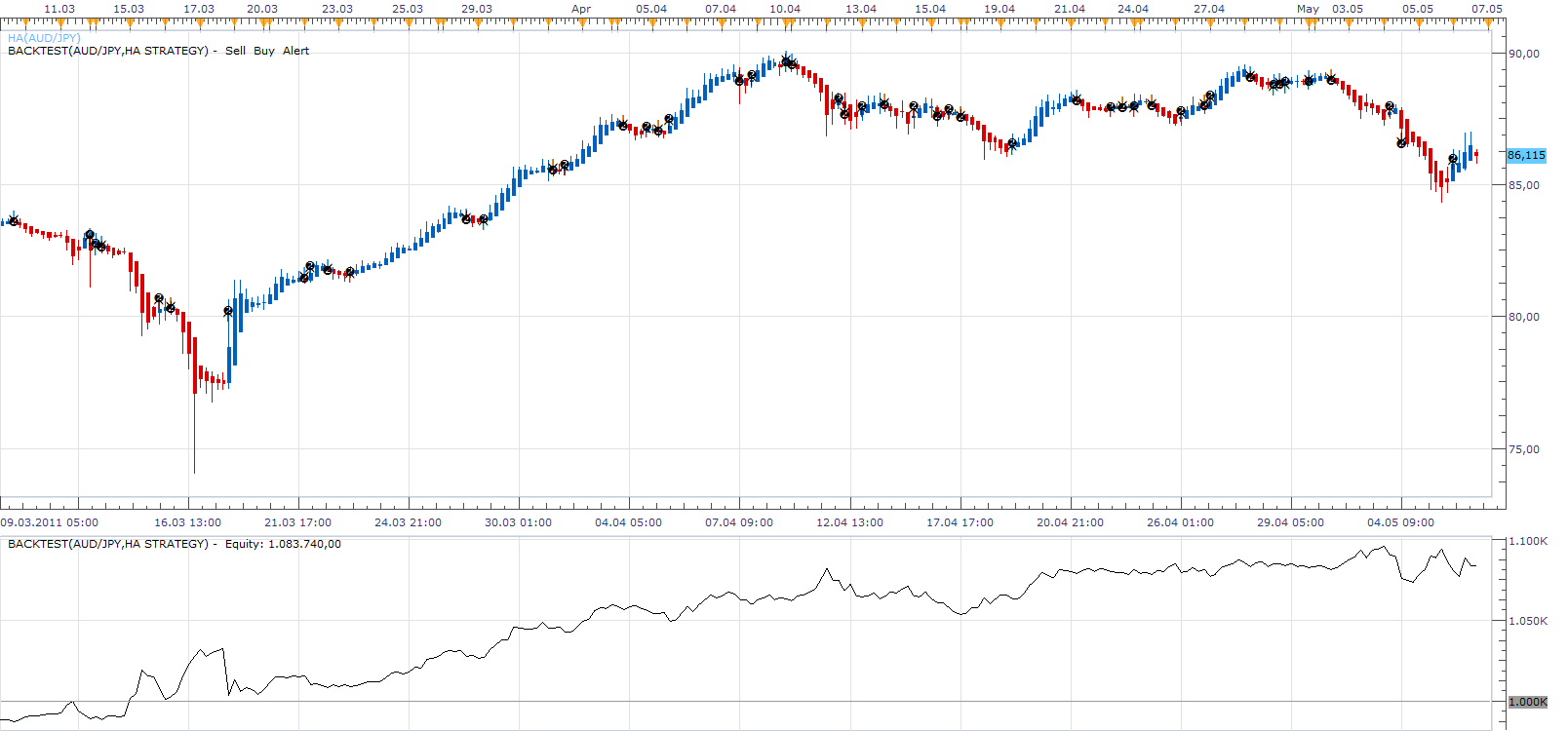
Task: Click the long wick candle low near 74
Action: coord(194,472)
